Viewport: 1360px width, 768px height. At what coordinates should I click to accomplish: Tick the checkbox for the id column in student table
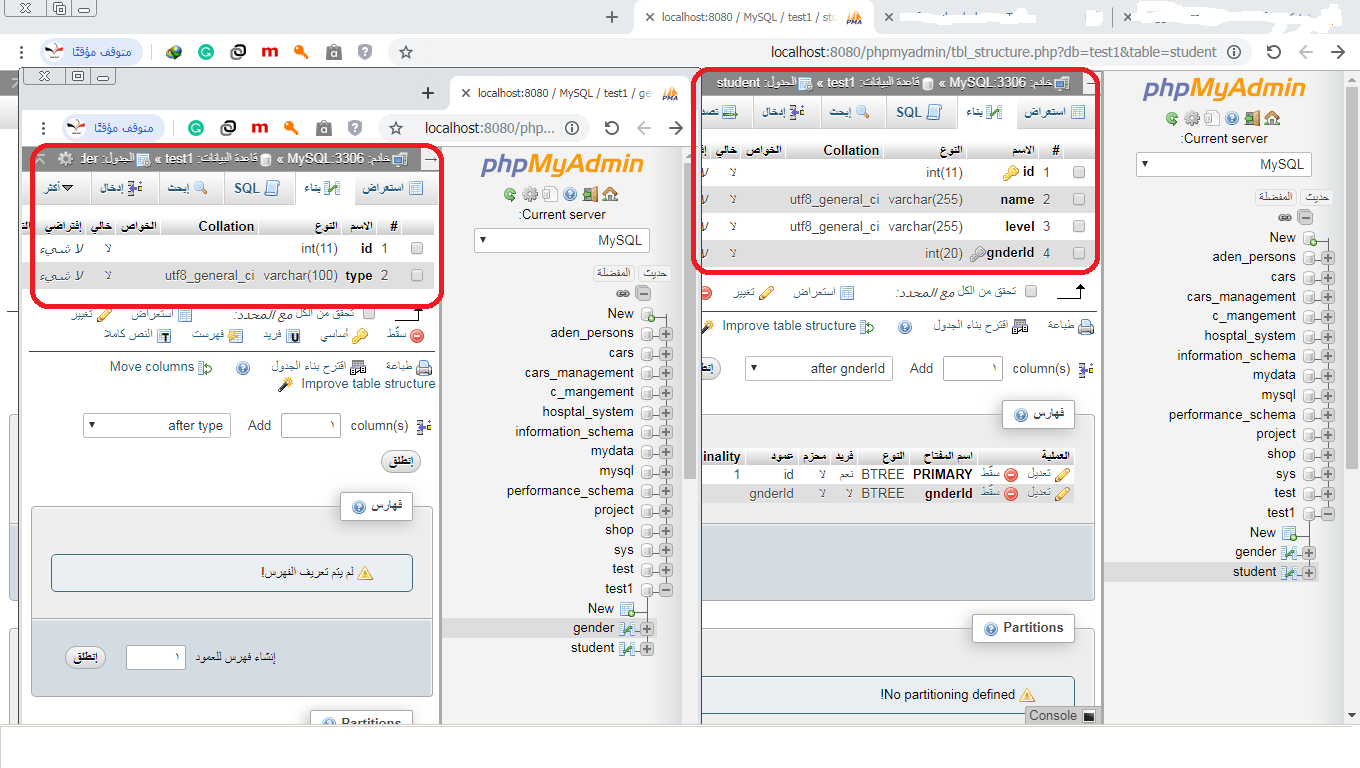(1078, 173)
